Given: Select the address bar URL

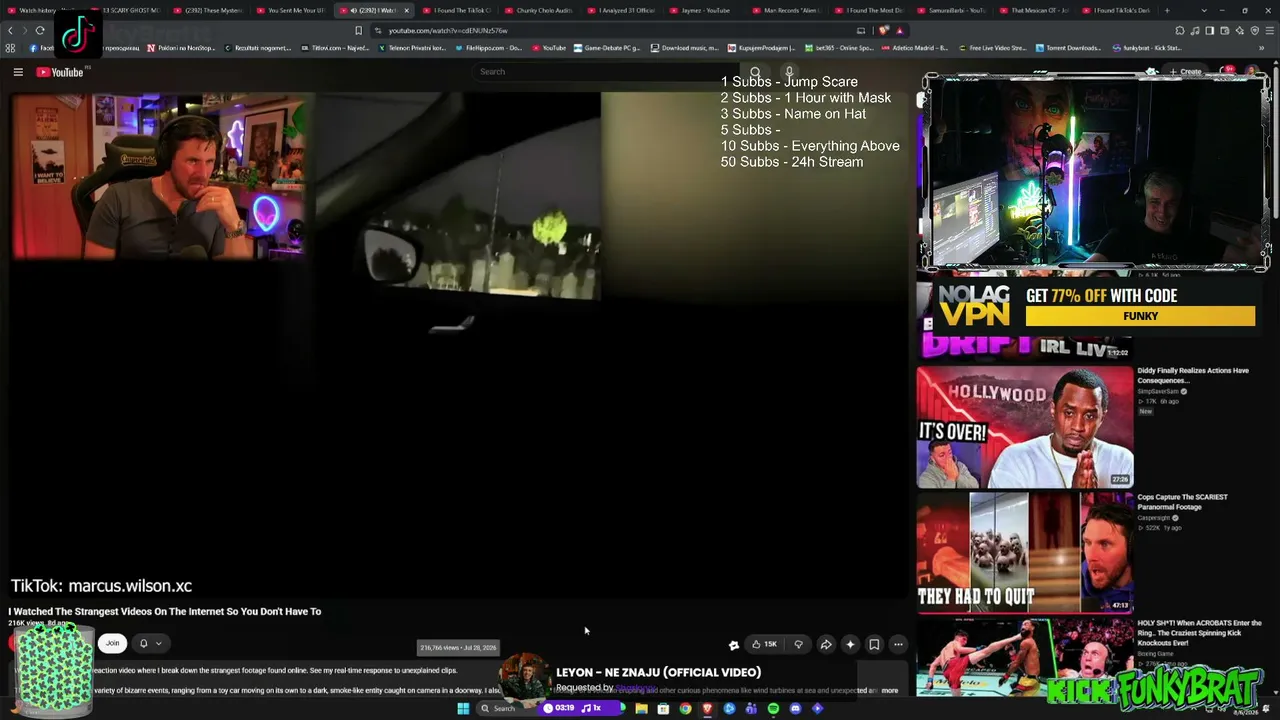Looking at the screenshot, I should tap(448, 30).
